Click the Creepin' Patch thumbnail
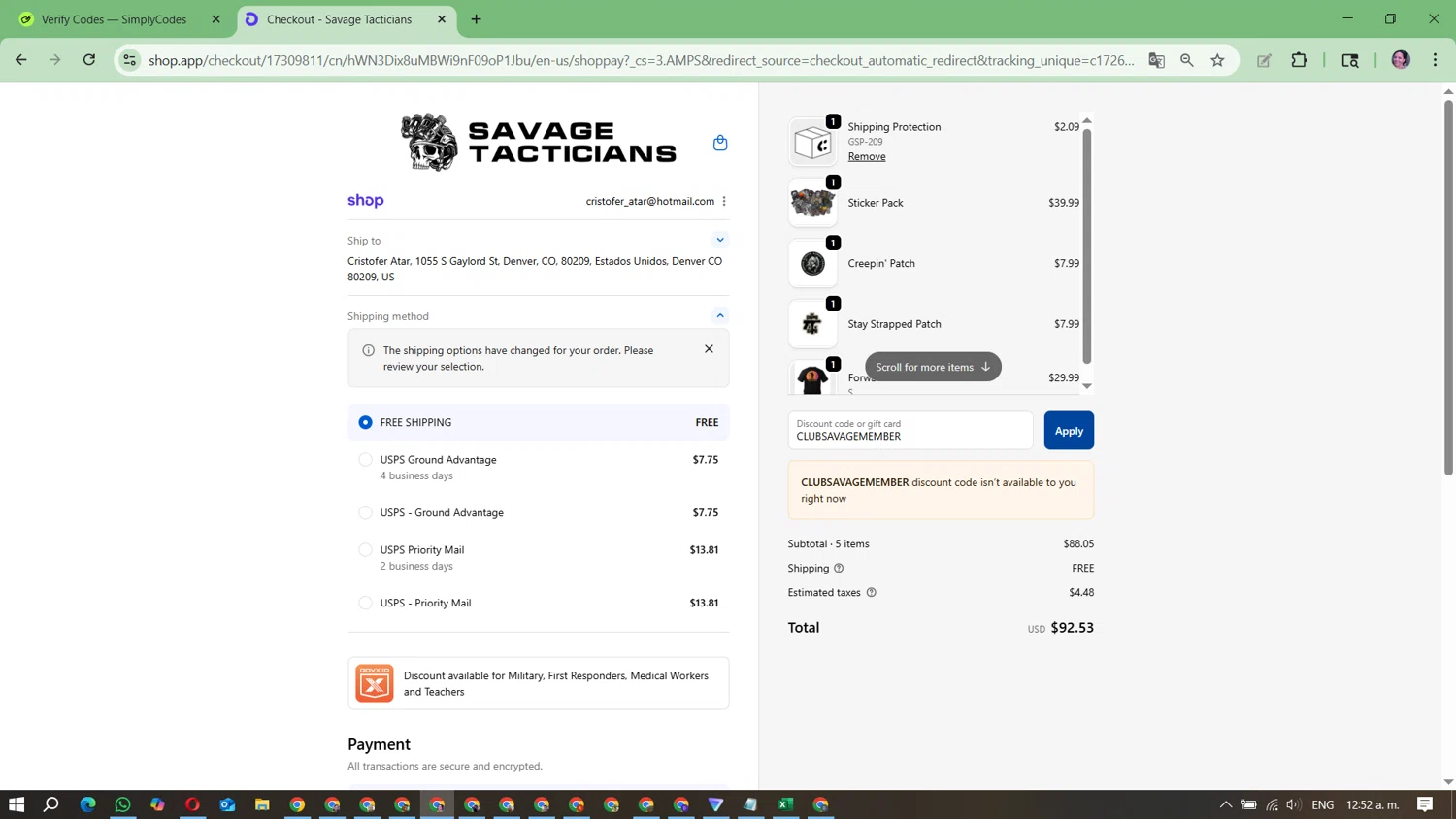This screenshot has width=1456, height=819. pos(812,263)
